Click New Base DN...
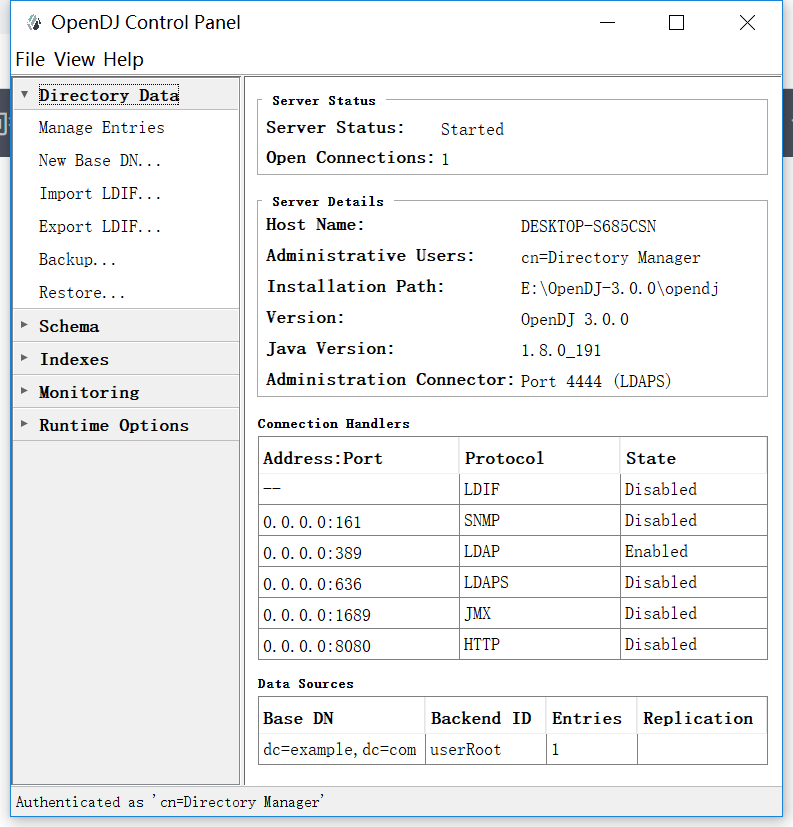793x827 pixels. click(x=100, y=160)
